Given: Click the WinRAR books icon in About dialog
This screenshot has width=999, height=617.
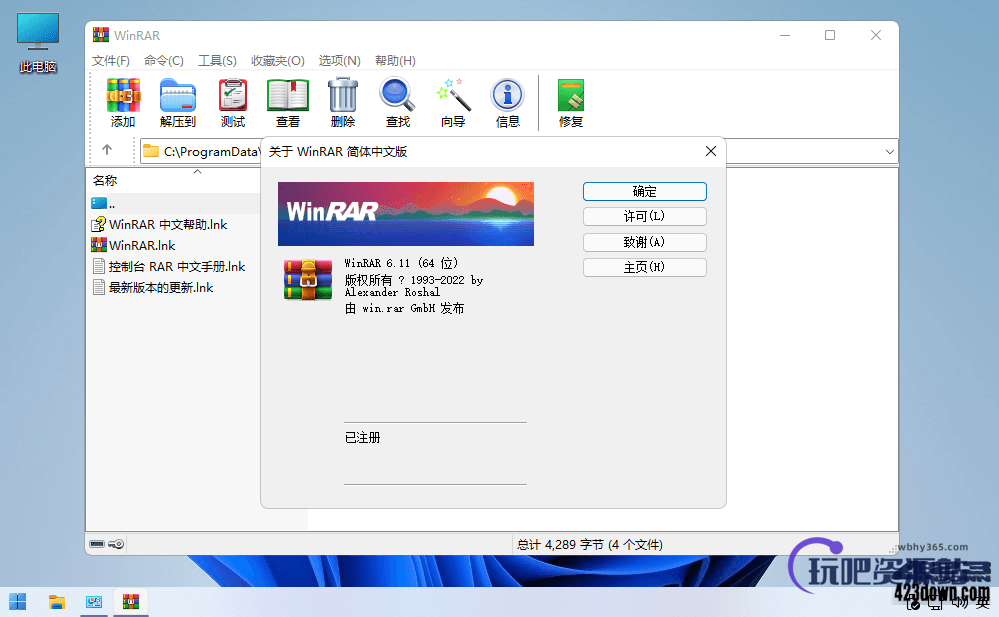Looking at the screenshot, I should [308, 279].
